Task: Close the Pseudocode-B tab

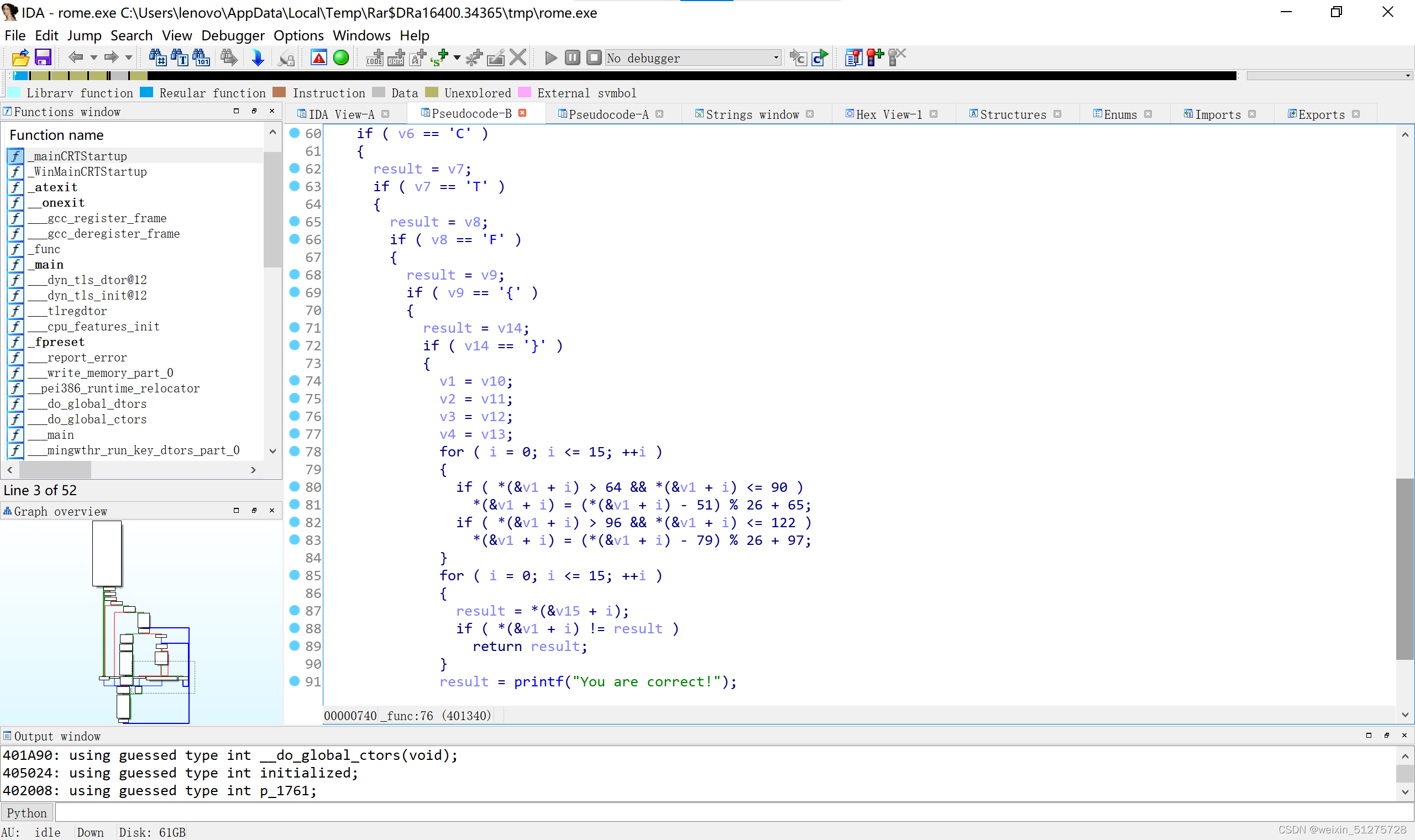Action: 522,113
